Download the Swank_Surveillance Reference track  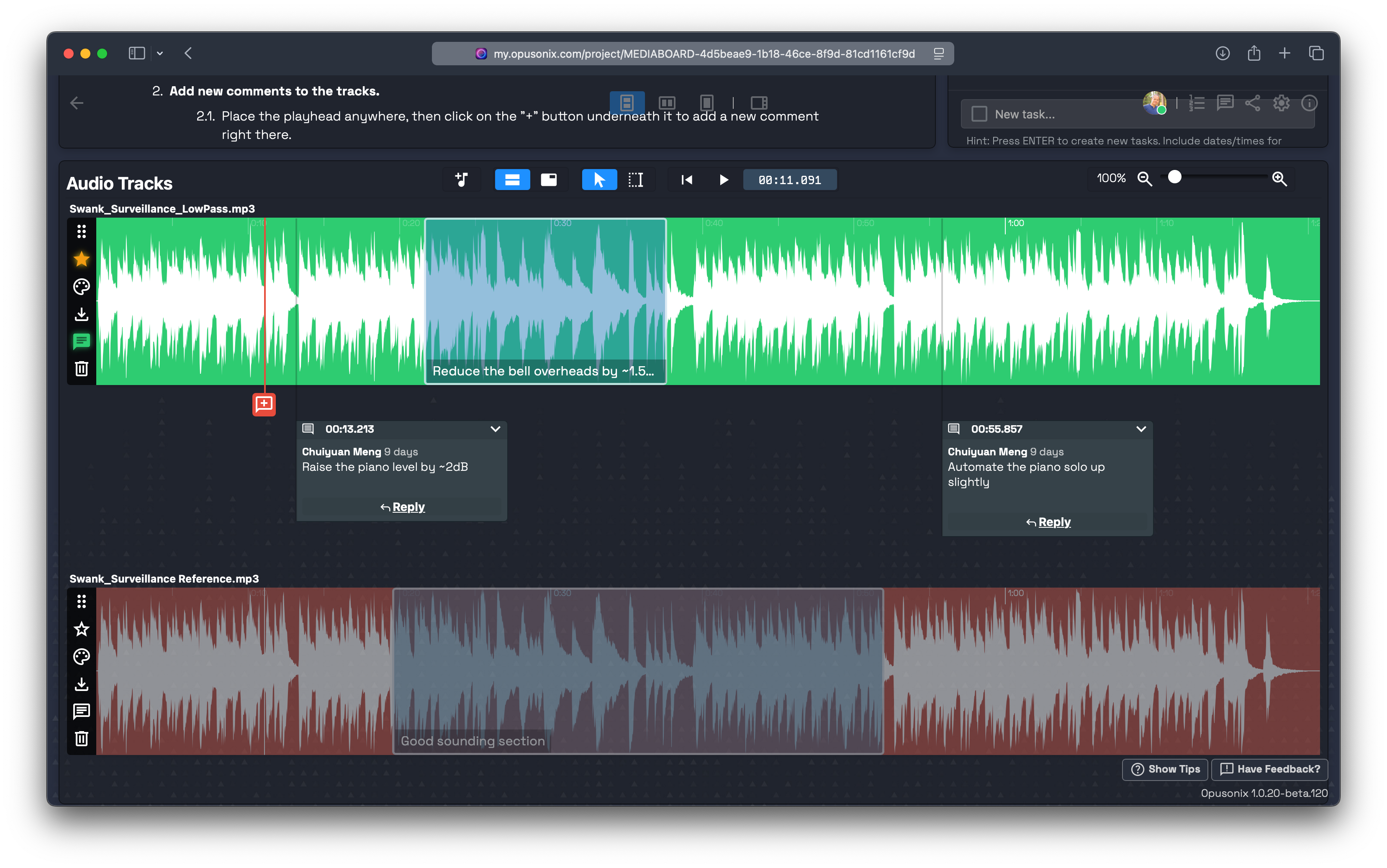(x=82, y=684)
